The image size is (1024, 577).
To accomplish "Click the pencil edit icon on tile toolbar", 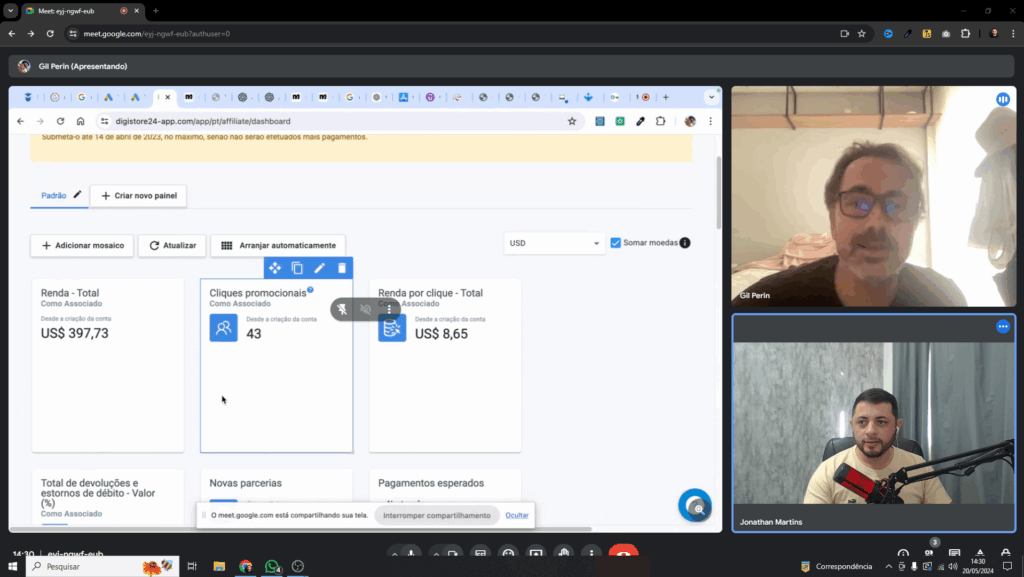I will click(320, 268).
